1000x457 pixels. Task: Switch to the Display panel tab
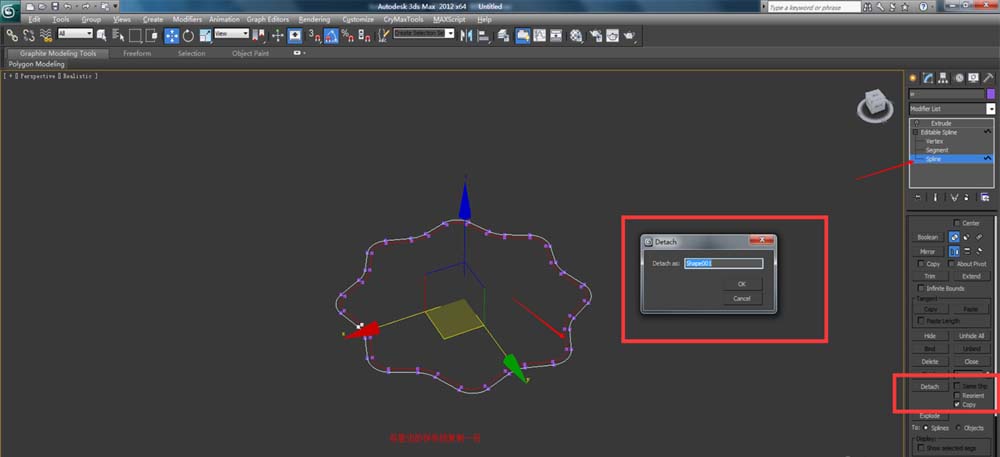pyautogui.click(x=974, y=78)
